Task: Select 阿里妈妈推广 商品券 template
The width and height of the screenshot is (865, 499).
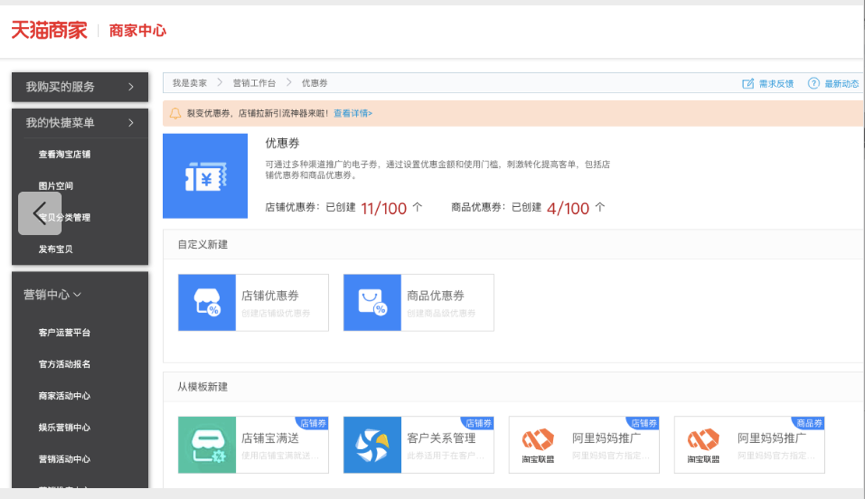Action: (750, 445)
